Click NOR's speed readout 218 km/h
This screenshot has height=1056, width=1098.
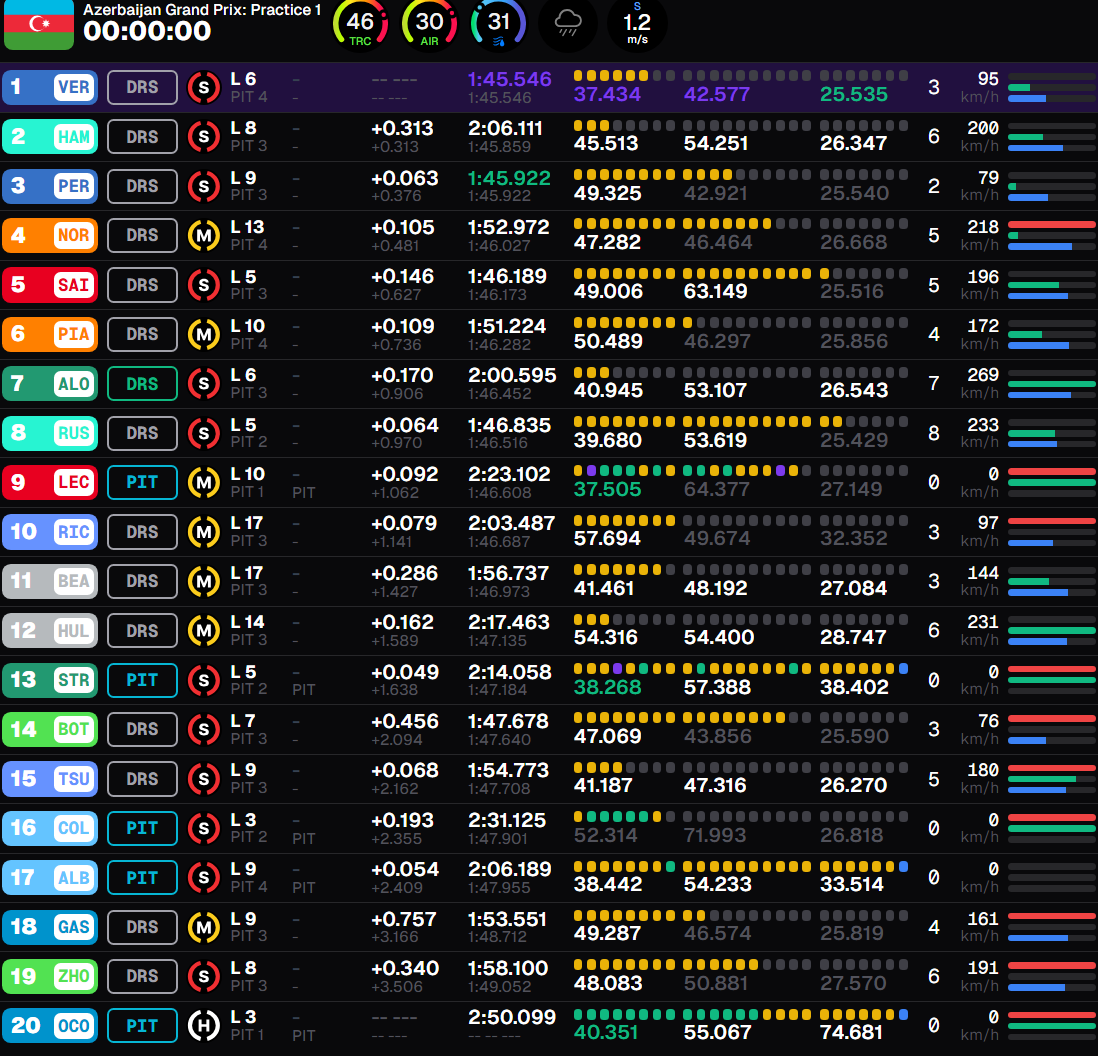981,236
